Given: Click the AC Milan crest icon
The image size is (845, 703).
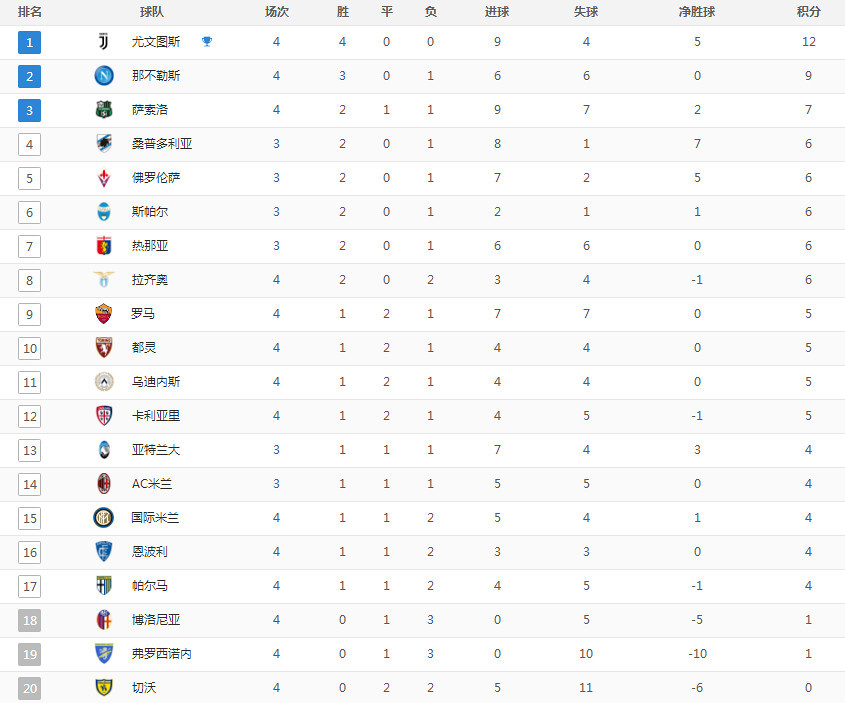Looking at the screenshot, I should click(104, 484).
